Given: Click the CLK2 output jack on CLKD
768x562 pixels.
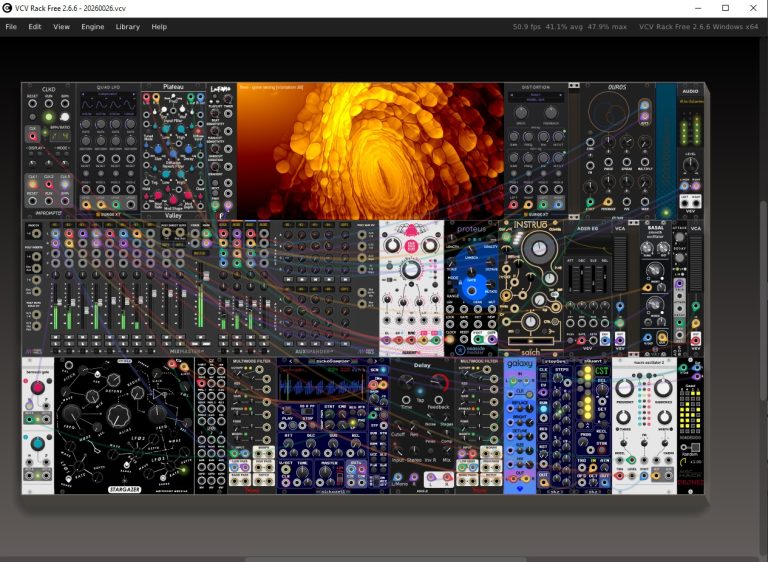Looking at the screenshot, I should (x=48, y=184).
